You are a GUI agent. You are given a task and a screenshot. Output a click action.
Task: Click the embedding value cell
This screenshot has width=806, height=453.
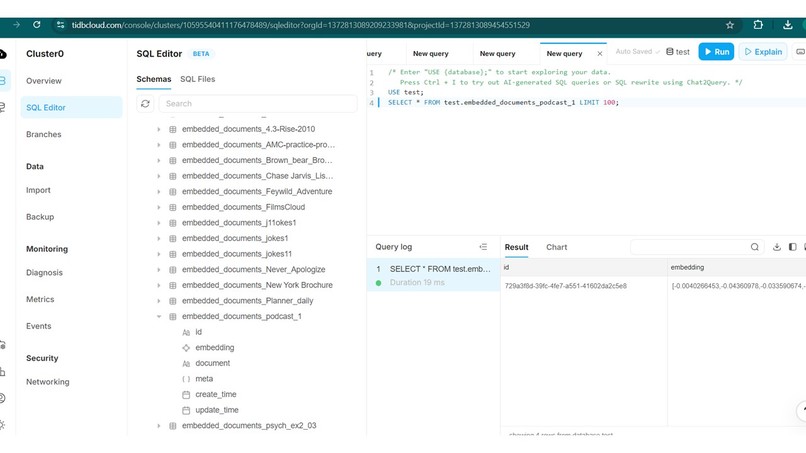(x=738, y=286)
